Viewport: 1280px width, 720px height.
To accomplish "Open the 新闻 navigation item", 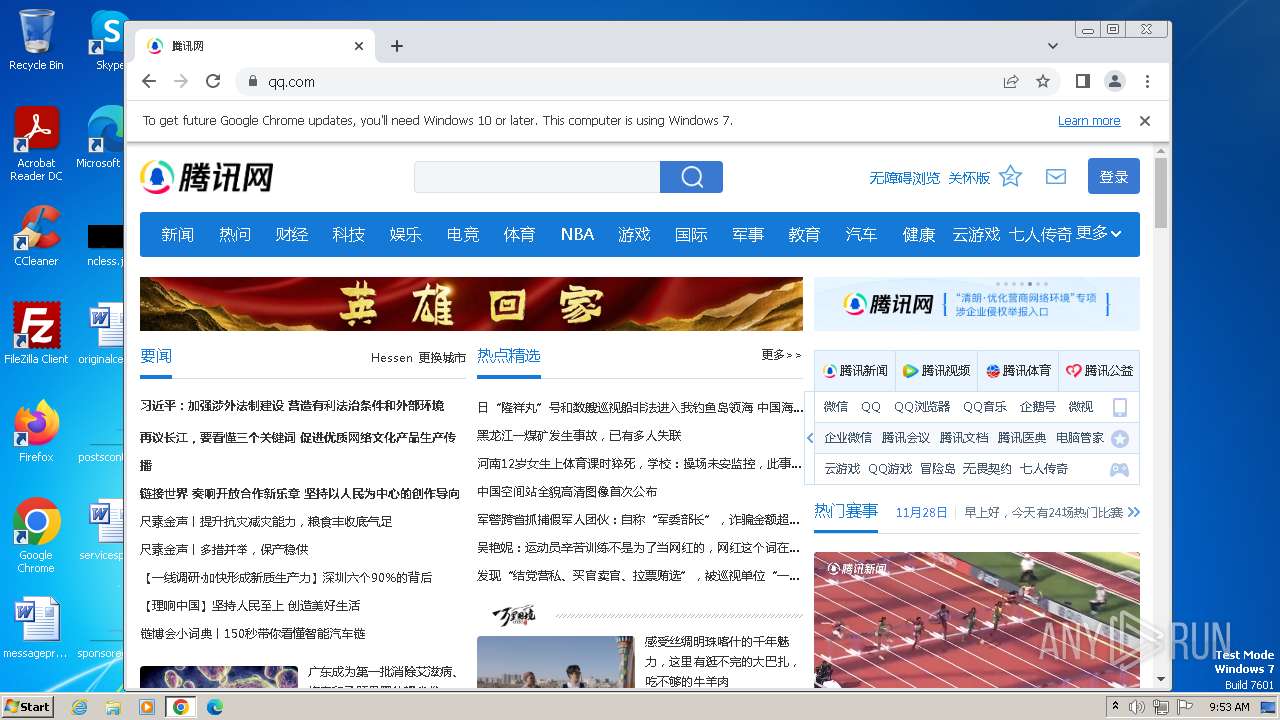I will coord(178,234).
